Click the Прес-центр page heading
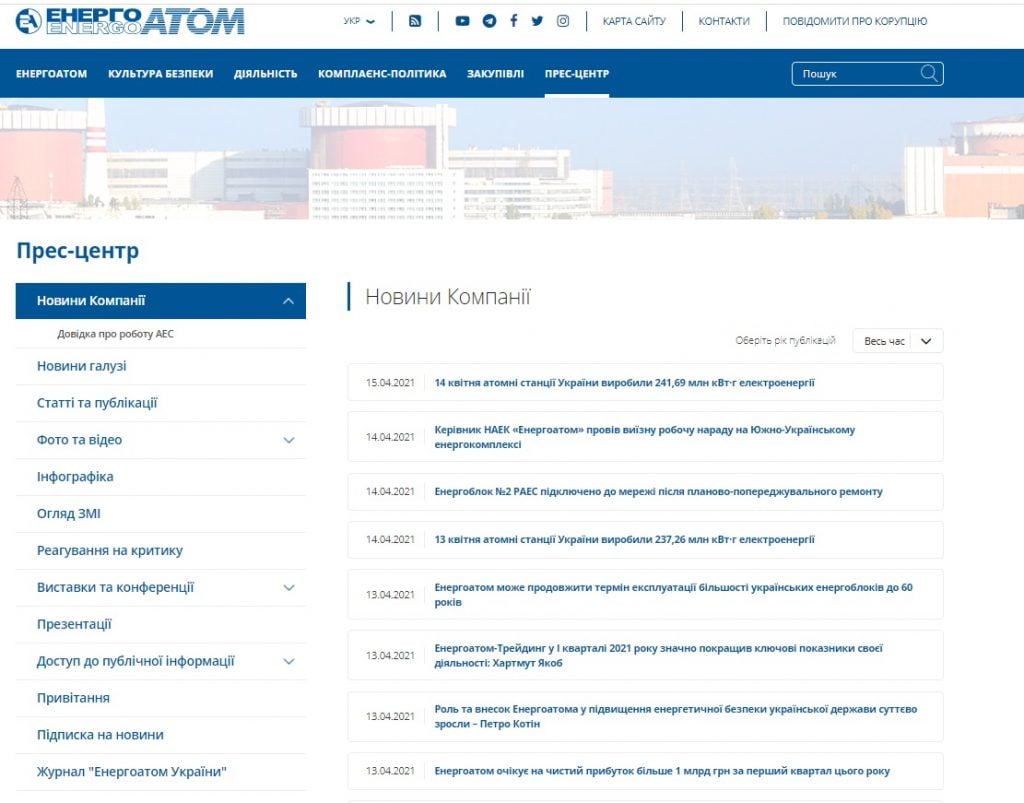1024x803 pixels. point(78,251)
